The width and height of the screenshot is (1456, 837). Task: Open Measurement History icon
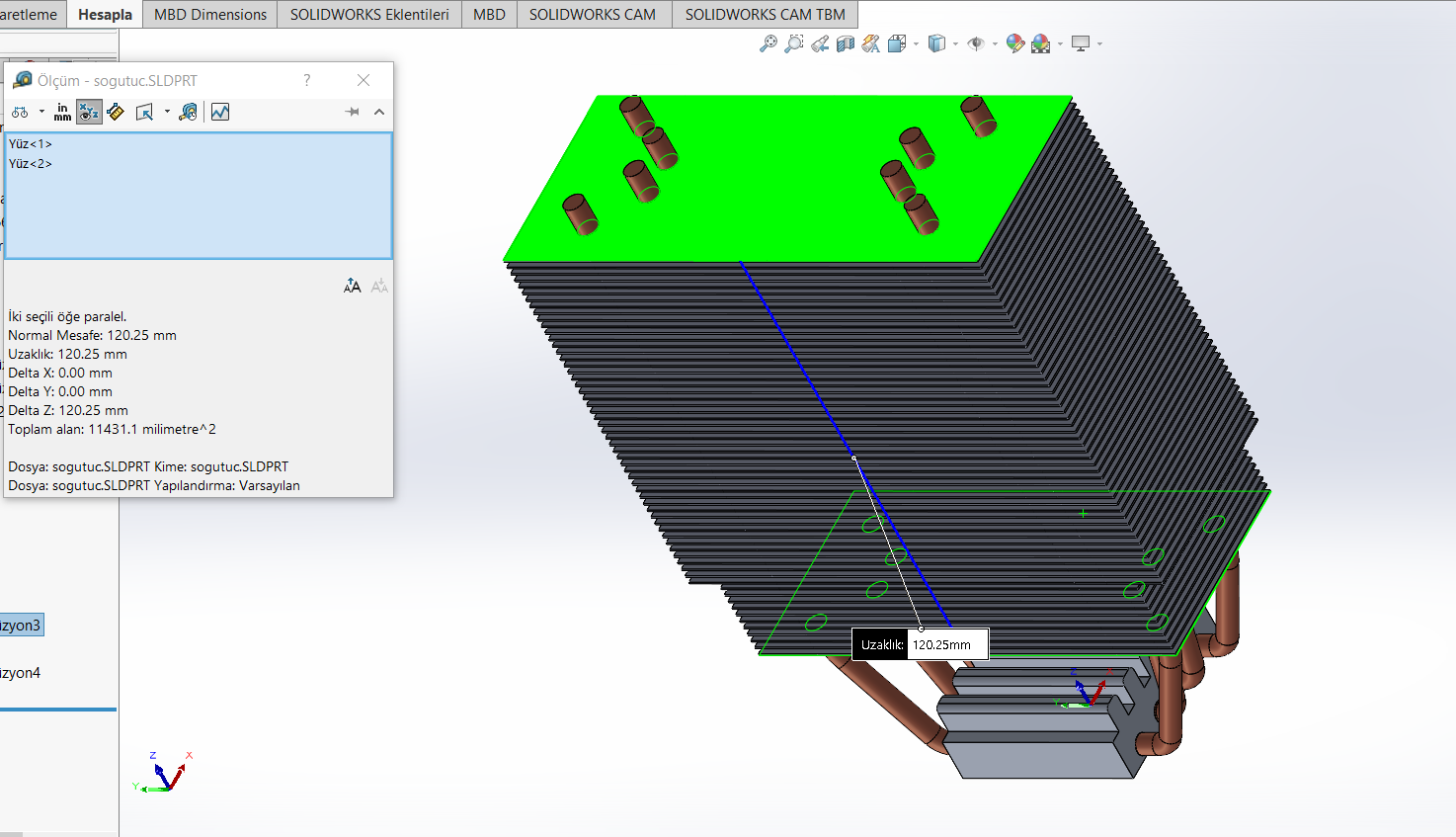[x=188, y=113]
